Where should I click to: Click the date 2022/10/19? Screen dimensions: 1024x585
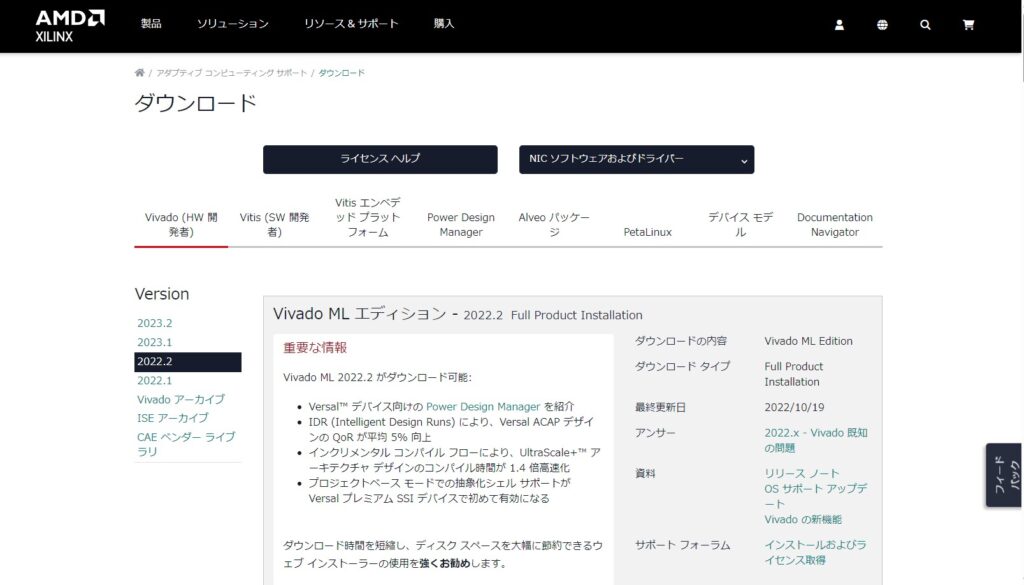pos(794,407)
